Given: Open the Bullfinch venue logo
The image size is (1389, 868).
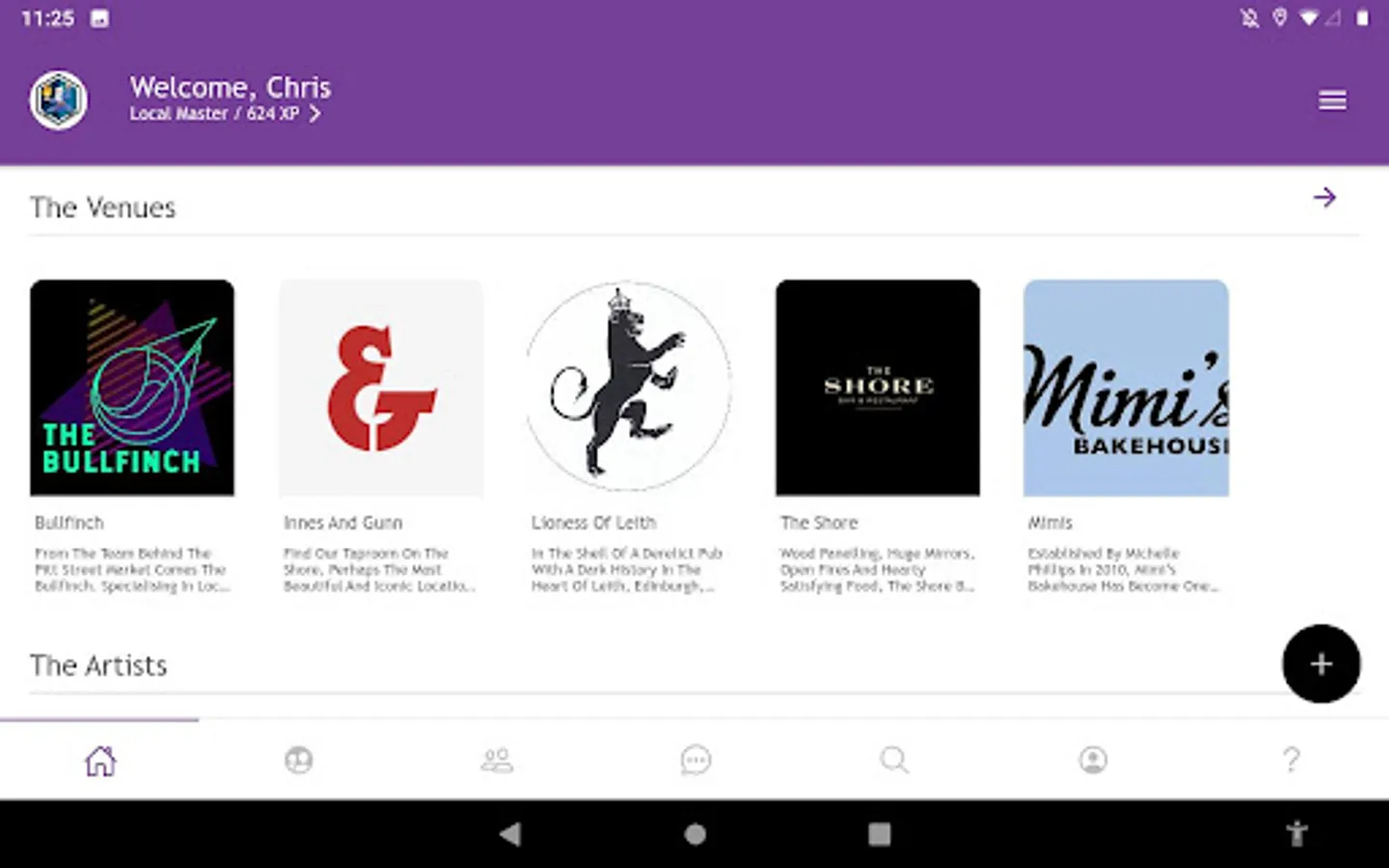Looking at the screenshot, I should [132, 388].
